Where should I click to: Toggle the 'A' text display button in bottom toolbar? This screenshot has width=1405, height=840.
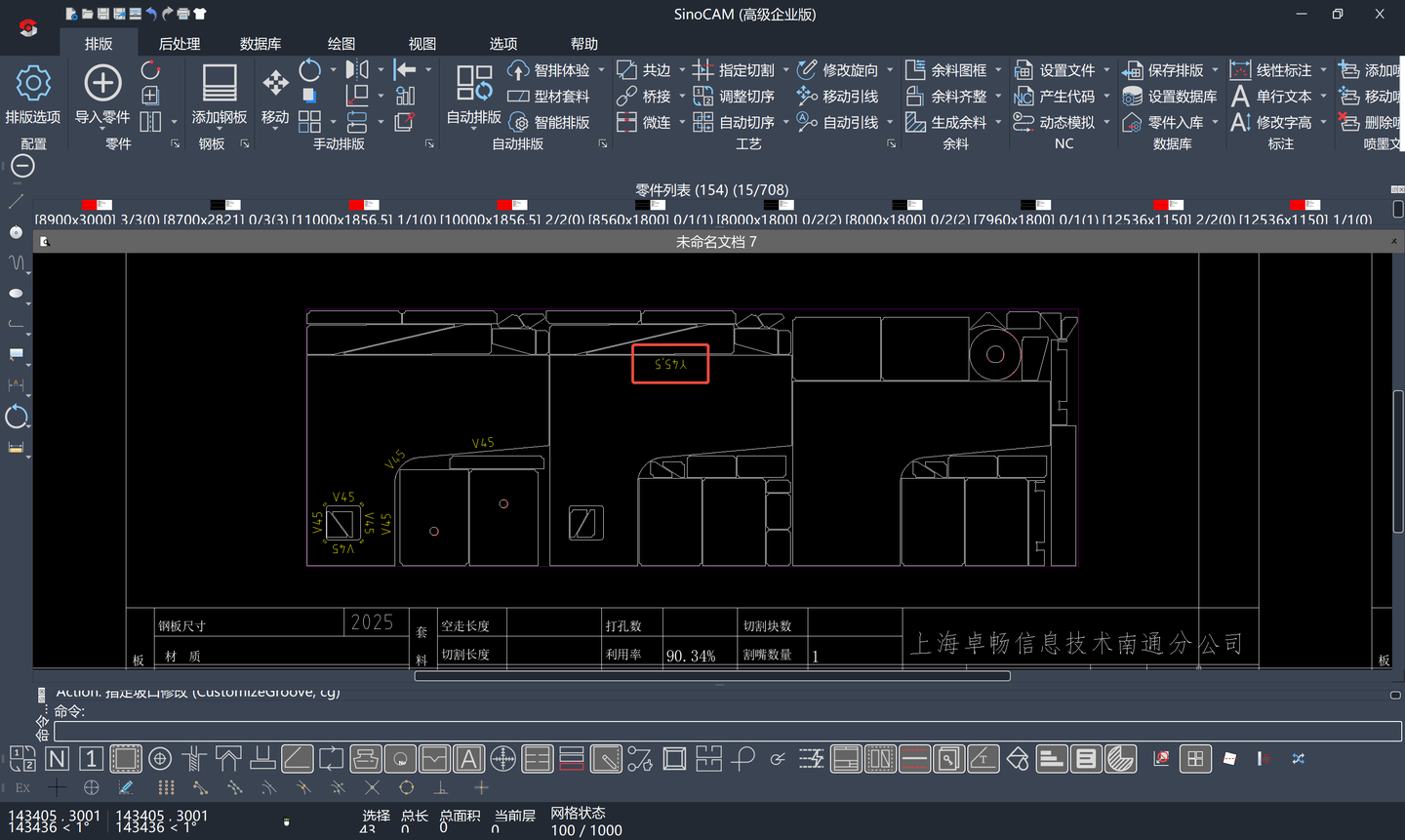tap(468, 759)
